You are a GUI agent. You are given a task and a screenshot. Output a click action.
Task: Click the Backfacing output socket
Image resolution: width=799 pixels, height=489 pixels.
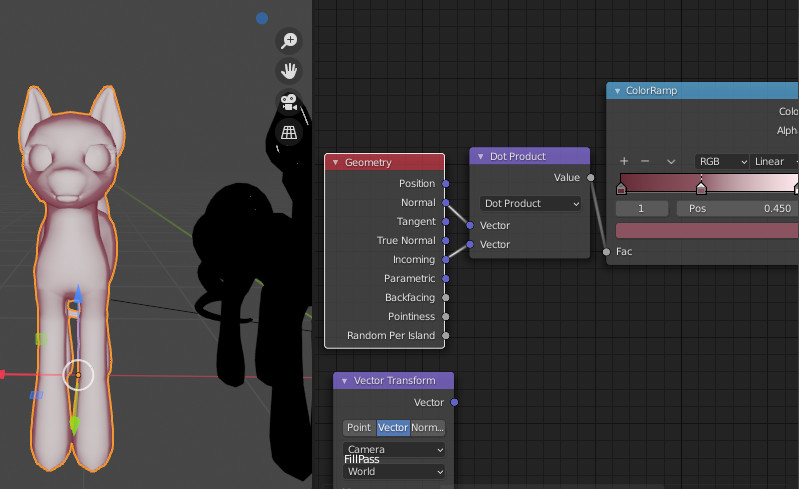tap(446, 297)
